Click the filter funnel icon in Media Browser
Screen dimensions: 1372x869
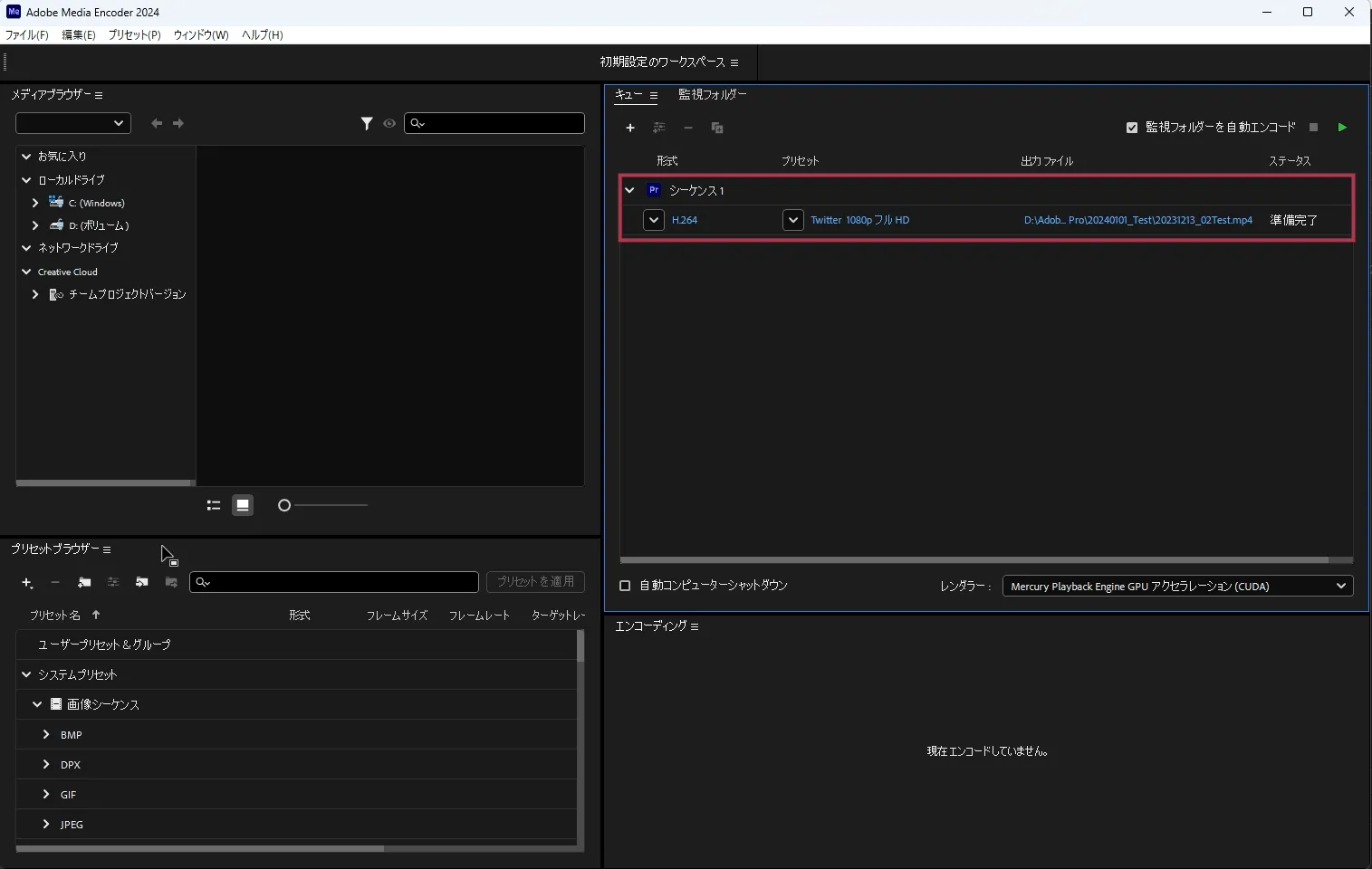(367, 123)
